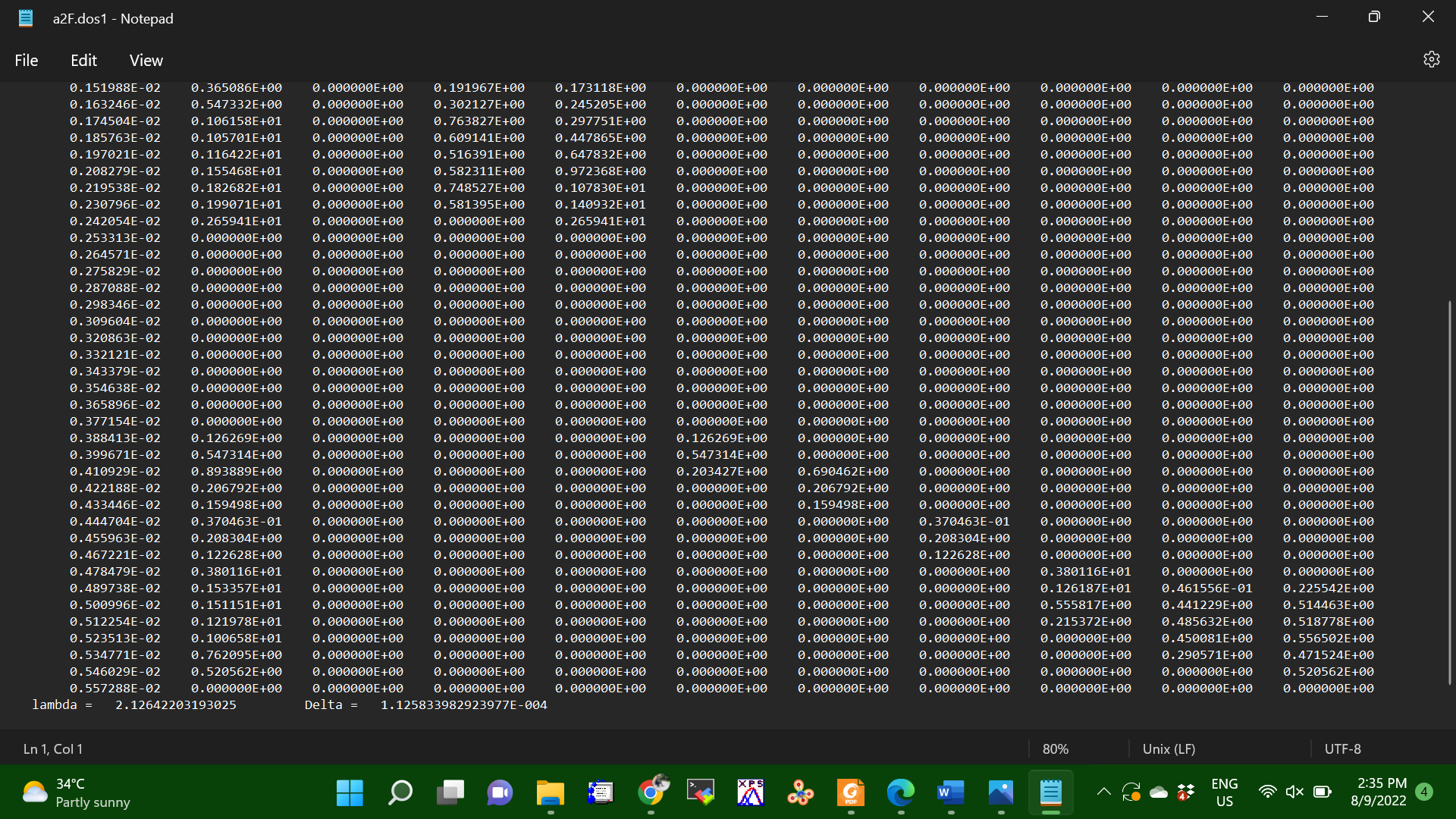Viewport: 1456px width, 819px height.
Task: Click value 0.191967E+00
Action: coord(479,88)
